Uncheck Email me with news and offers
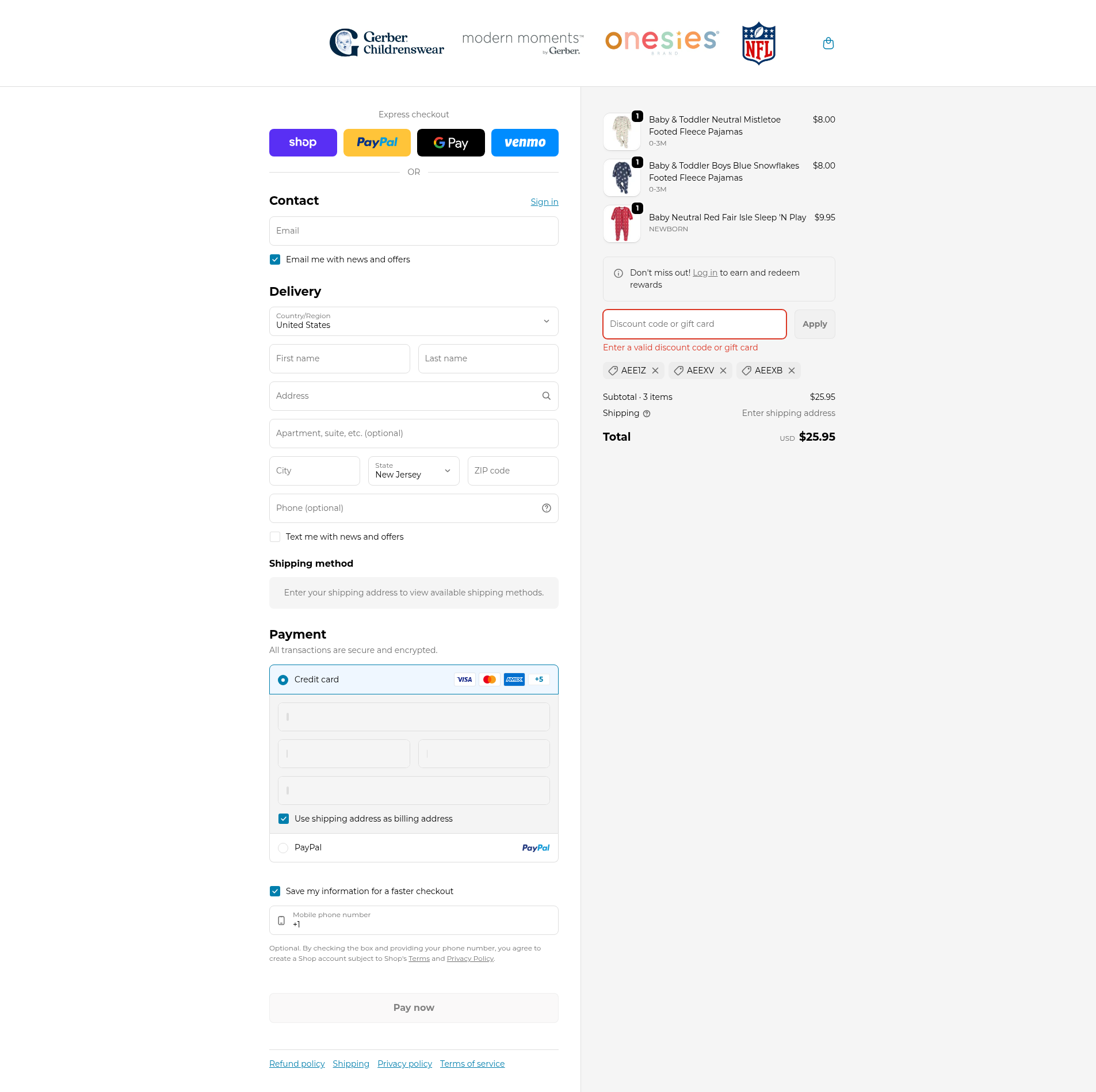This screenshot has height=1092, width=1096. (x=275, y=259)
